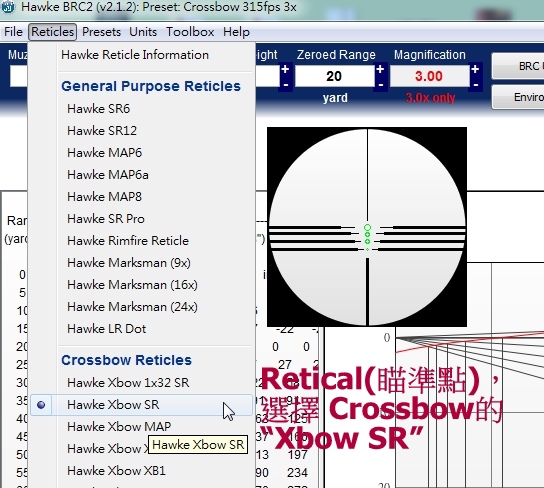This screenshot has width=544, height=488.
Task: Select the Hawke MAP8 reticle
Action: [104, 197]
